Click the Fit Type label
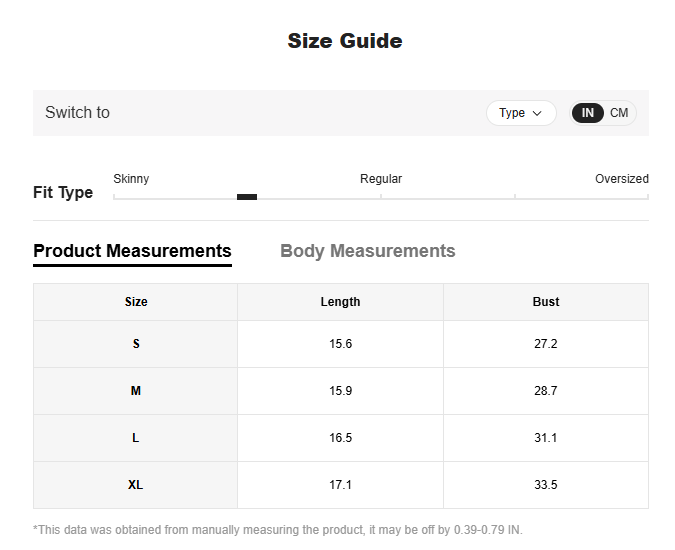 [63, 192]
